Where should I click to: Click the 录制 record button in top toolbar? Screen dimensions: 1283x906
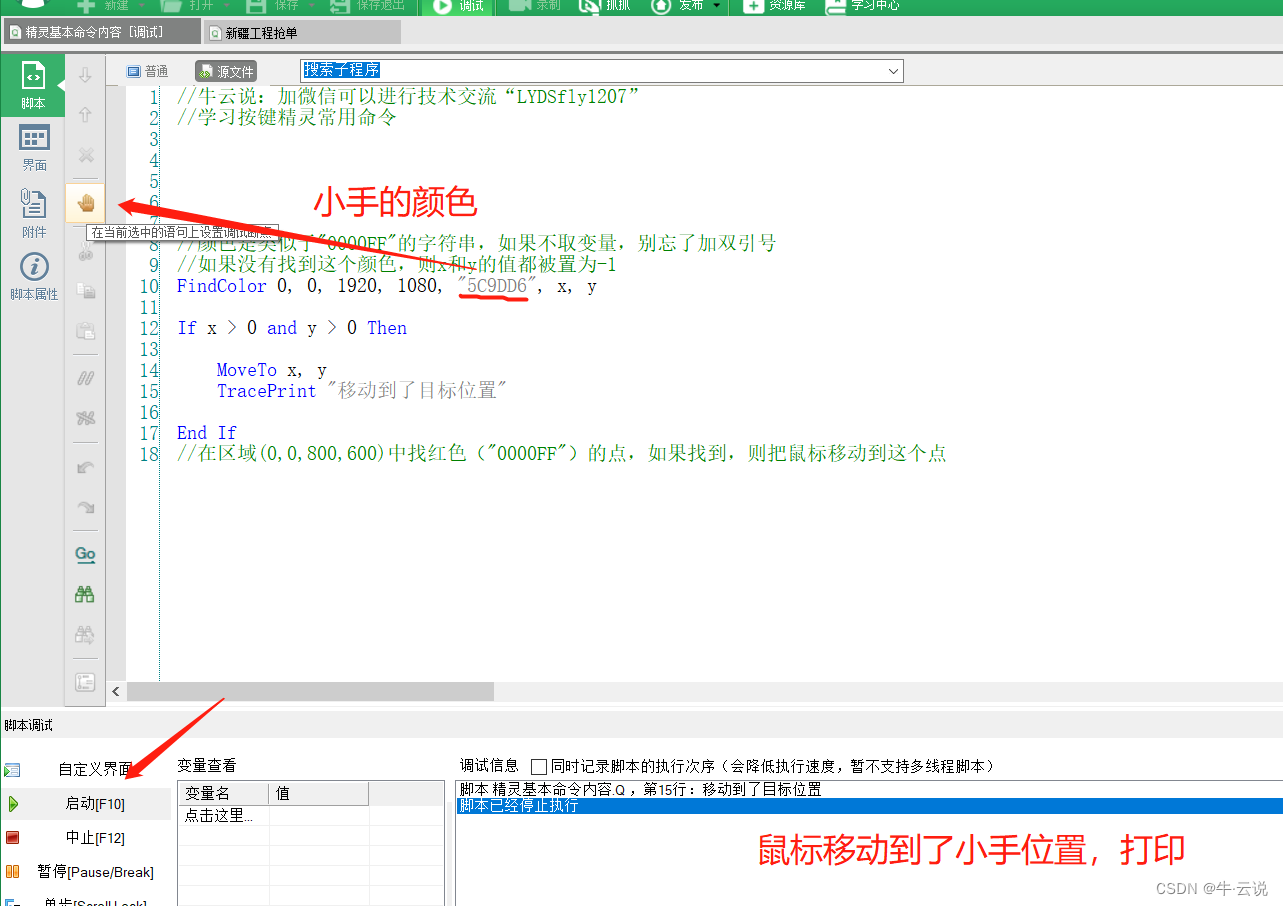(x=534, y=6)
